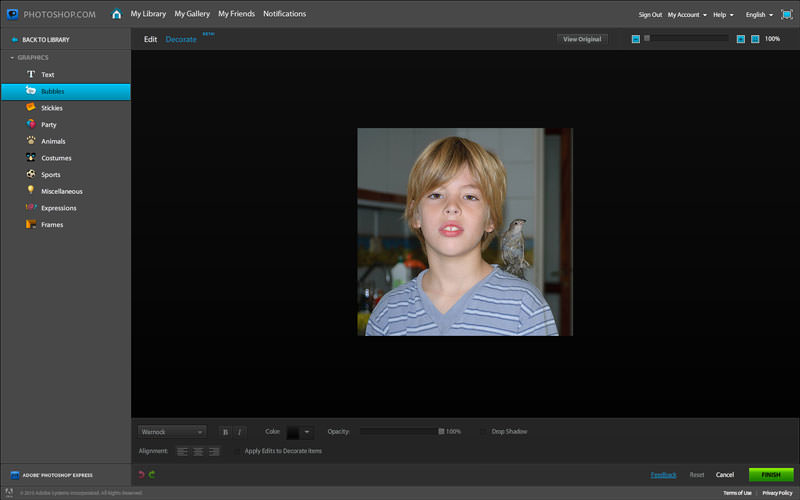Viewport: 800px width, 500px height.
Task: Click the Photoshop.com logo icon
Action: (12, 14)
